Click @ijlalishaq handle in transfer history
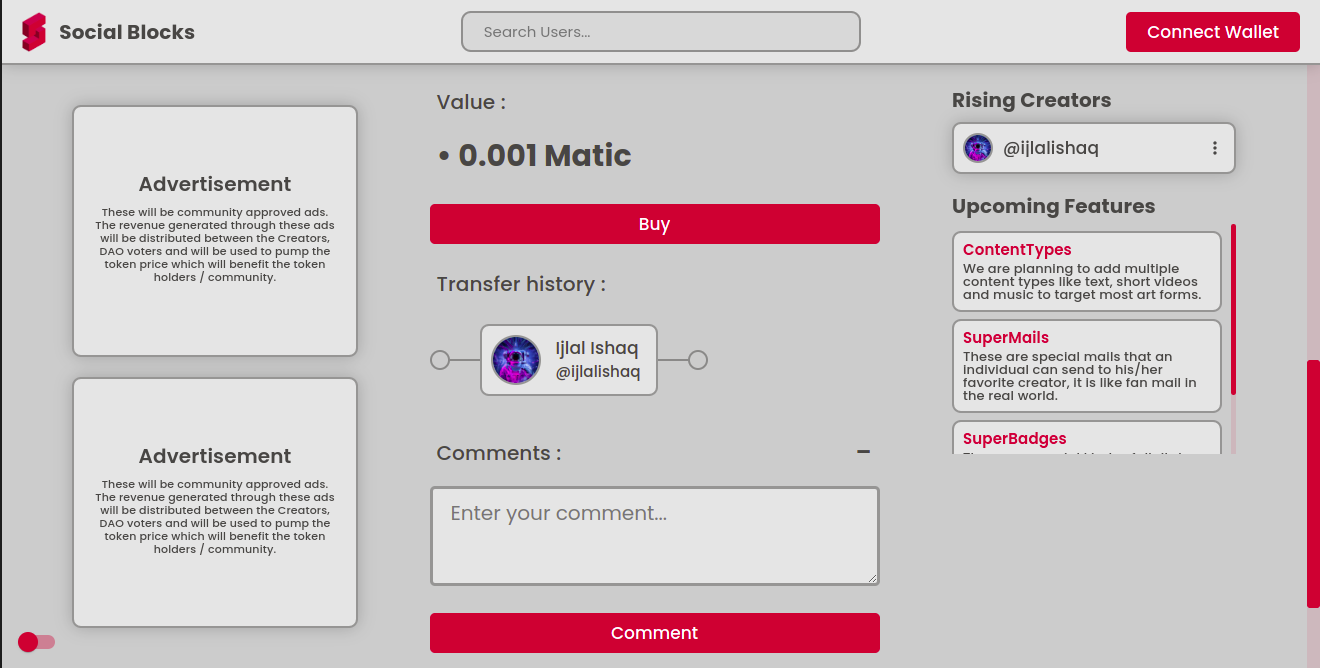1320x668 pixels. [598, 372]
